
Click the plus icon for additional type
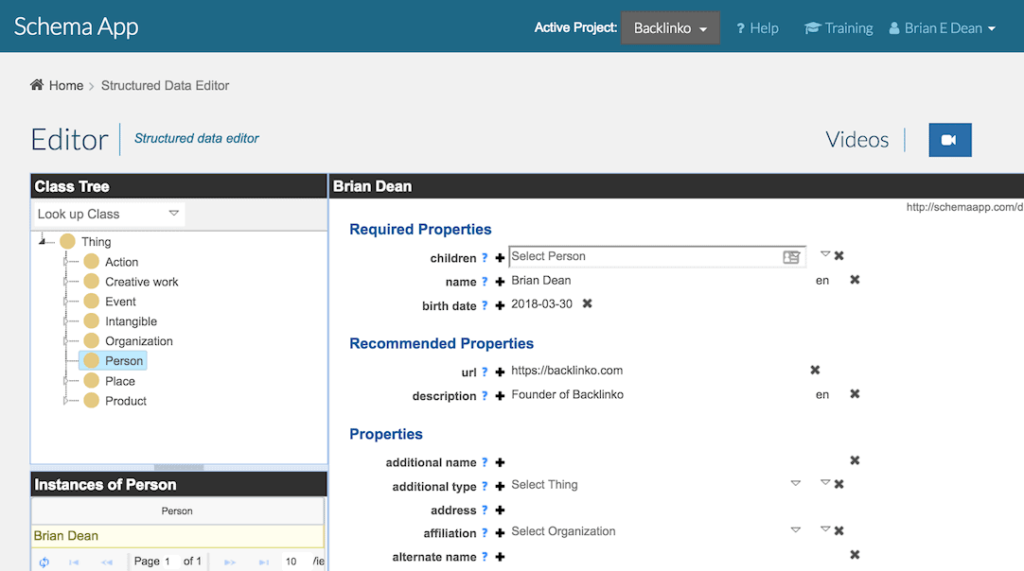click(x=500, y=486)
